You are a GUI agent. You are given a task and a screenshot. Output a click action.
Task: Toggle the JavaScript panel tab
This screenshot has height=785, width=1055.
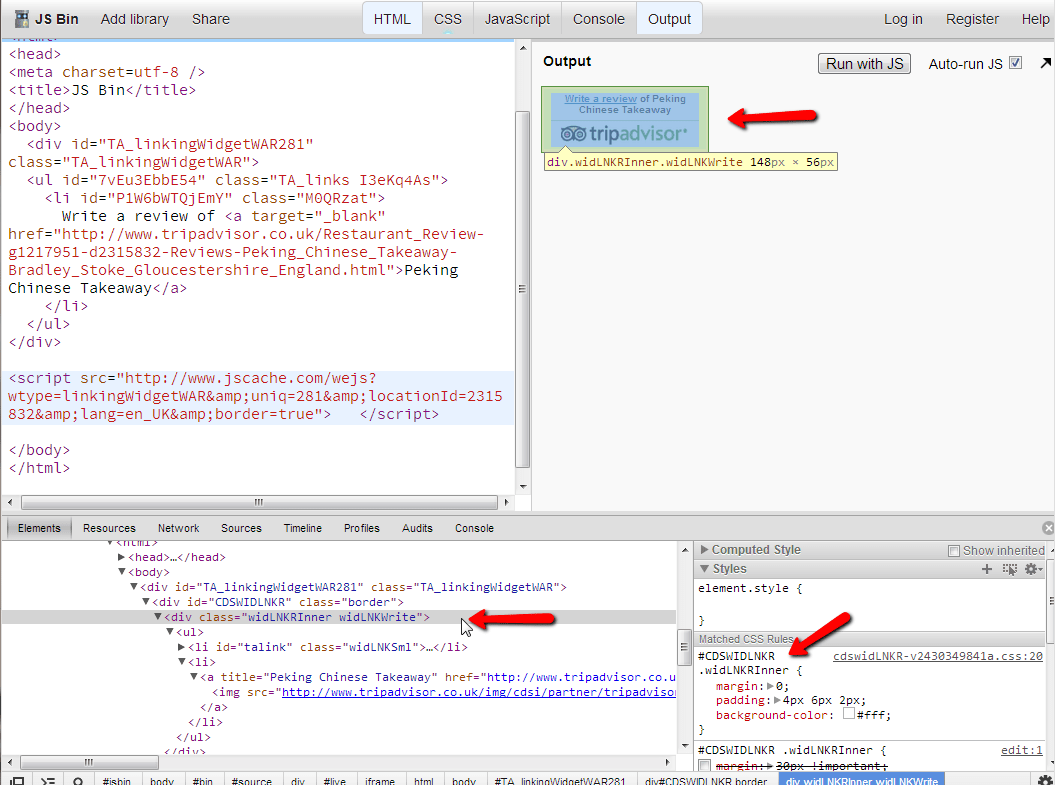[x=517, y=19]
